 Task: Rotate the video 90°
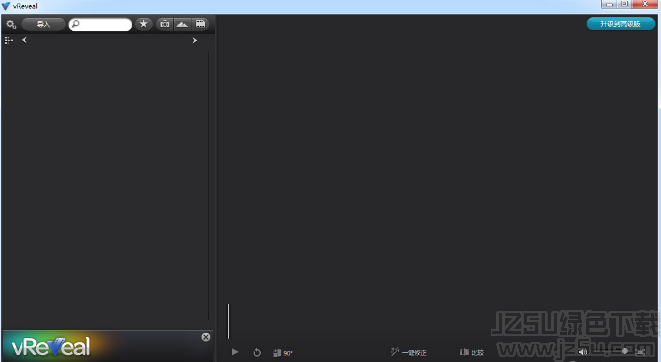click(282, 353)
